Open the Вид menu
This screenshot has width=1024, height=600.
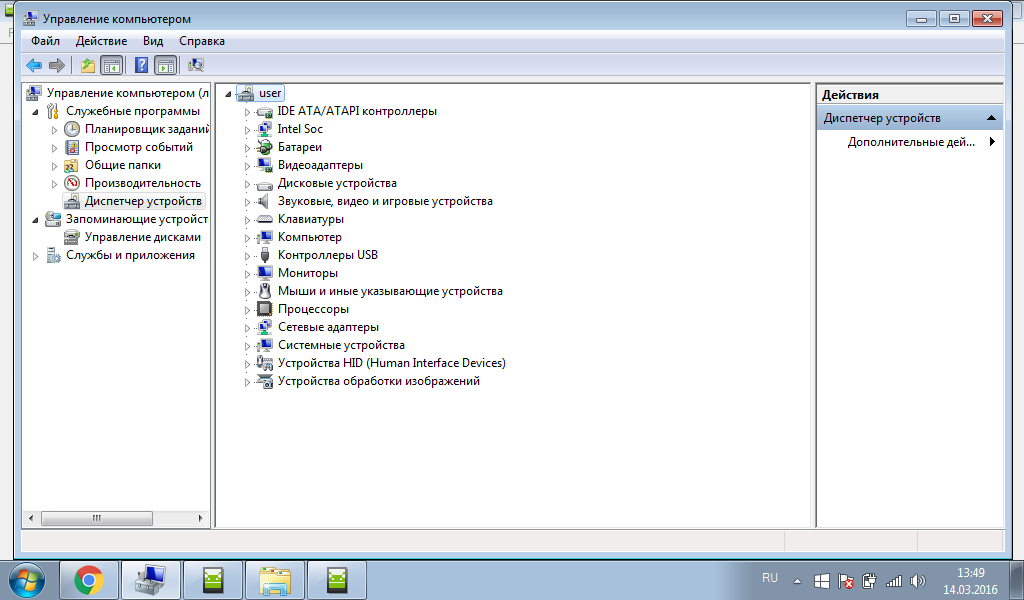tap(153, 41)
